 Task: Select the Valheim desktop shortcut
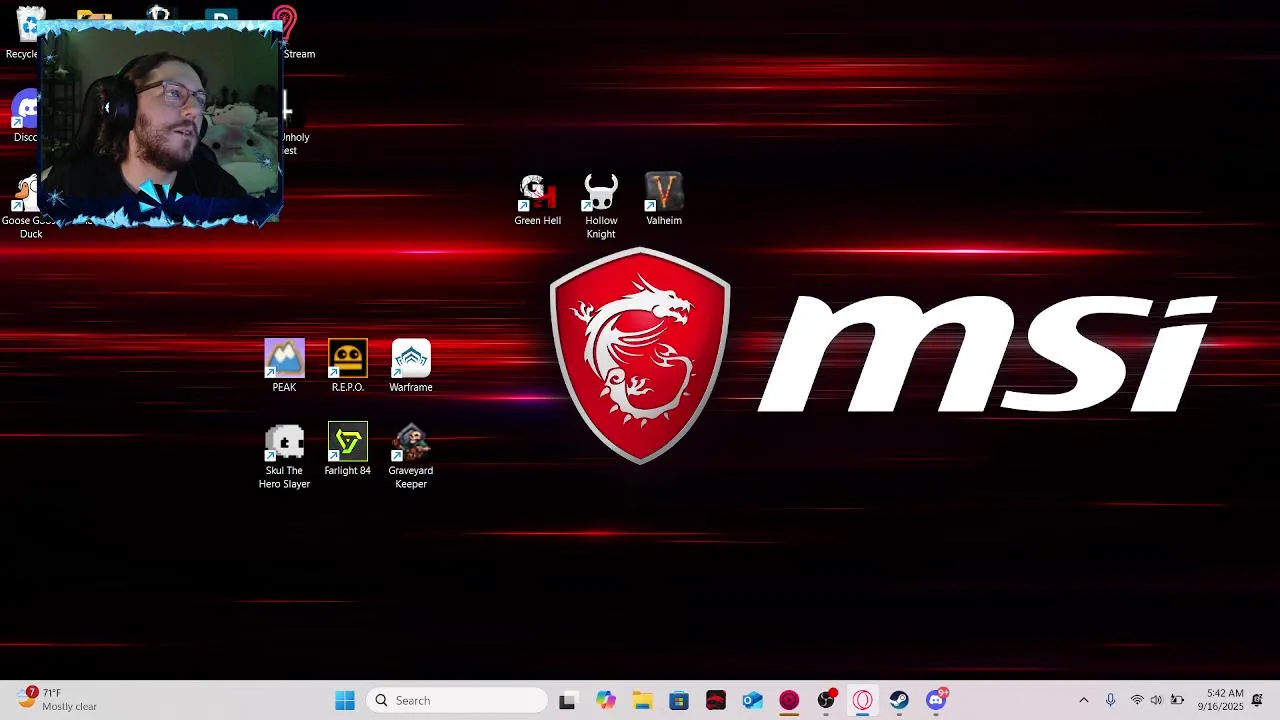(664, 200)
